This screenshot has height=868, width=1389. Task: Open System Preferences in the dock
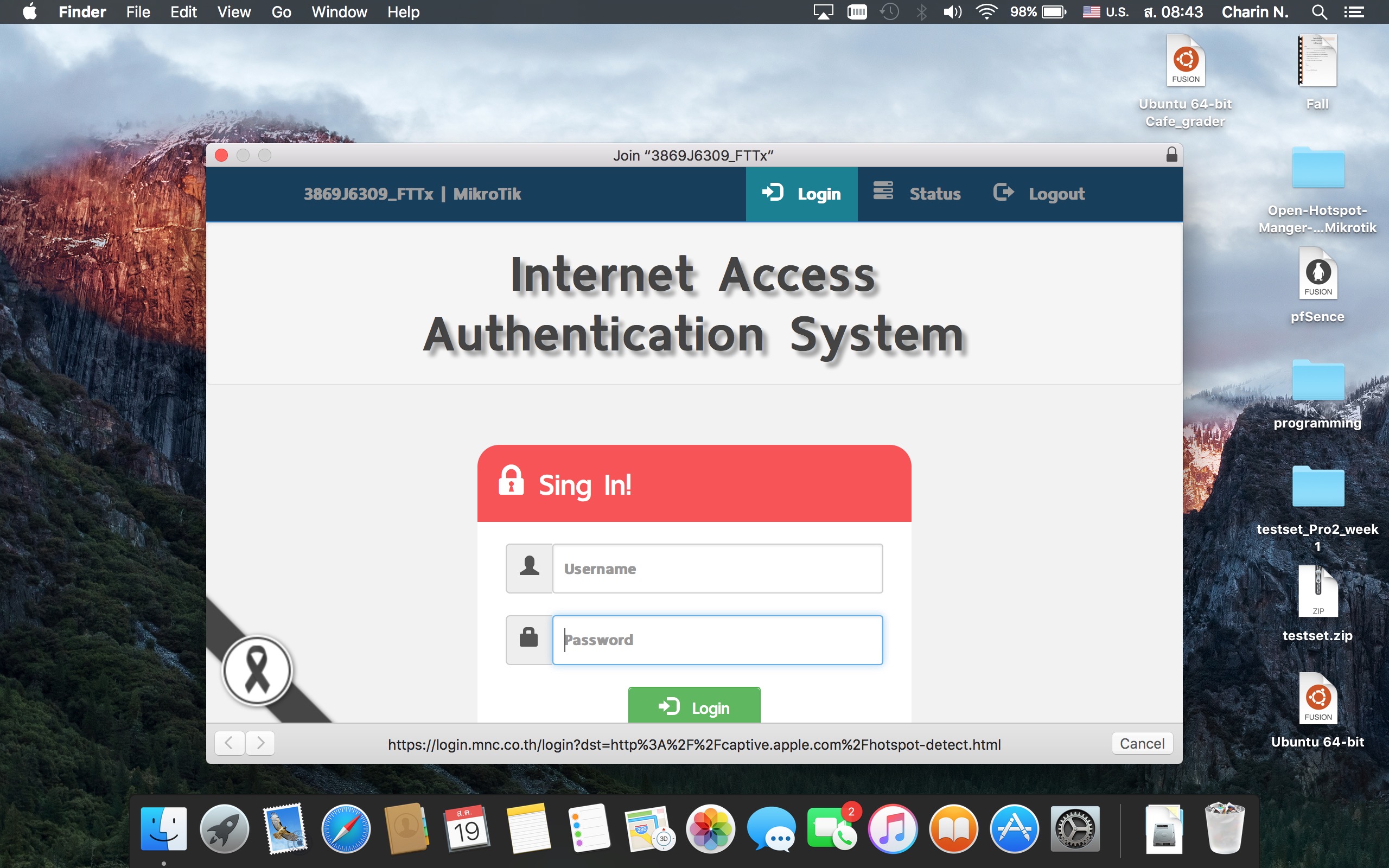click(x=1074, y=829)
